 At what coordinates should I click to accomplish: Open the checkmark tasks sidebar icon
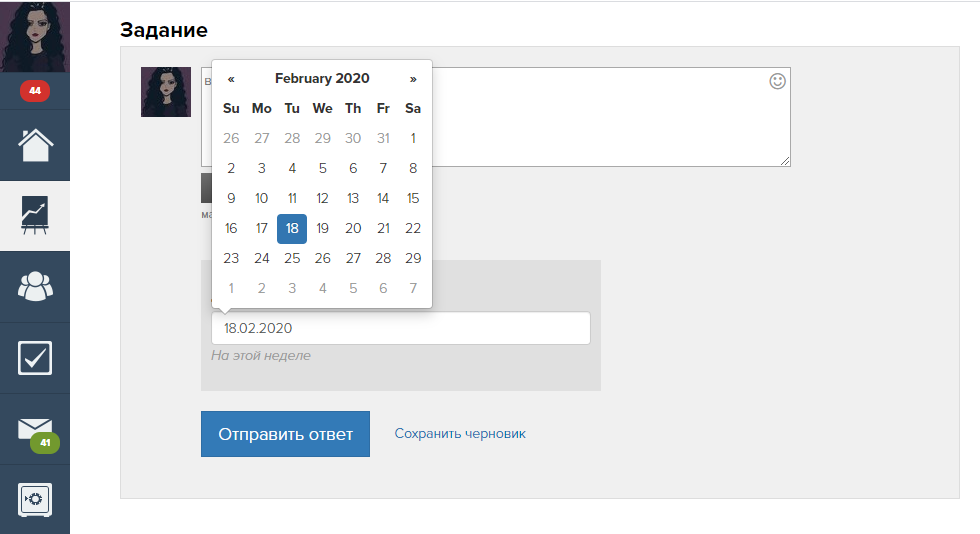click(35, 358)
